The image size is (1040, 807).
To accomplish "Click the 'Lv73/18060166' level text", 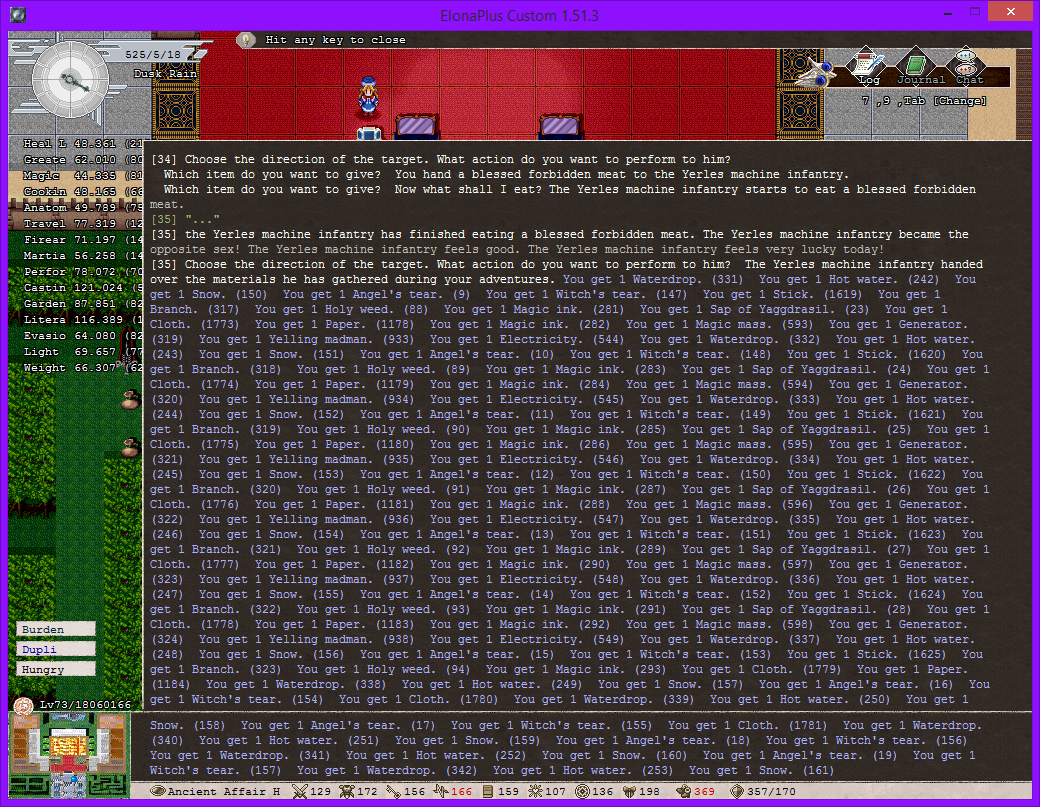I will (x=85, y=704).
